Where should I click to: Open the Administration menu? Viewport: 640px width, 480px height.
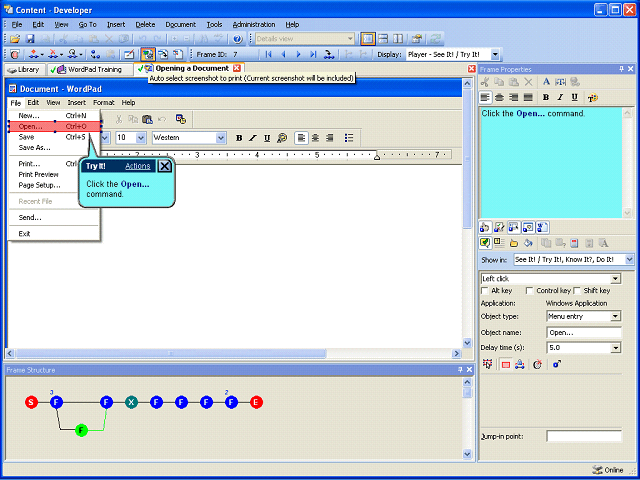click(254, 24)
